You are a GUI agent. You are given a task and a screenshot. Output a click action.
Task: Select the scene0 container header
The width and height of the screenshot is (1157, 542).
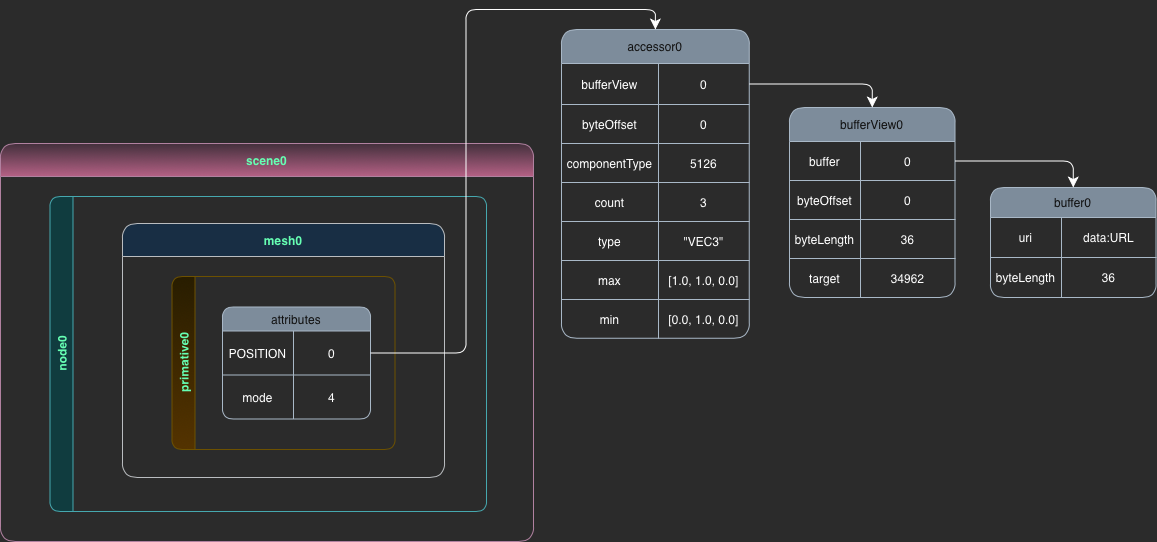pos(266,160)
